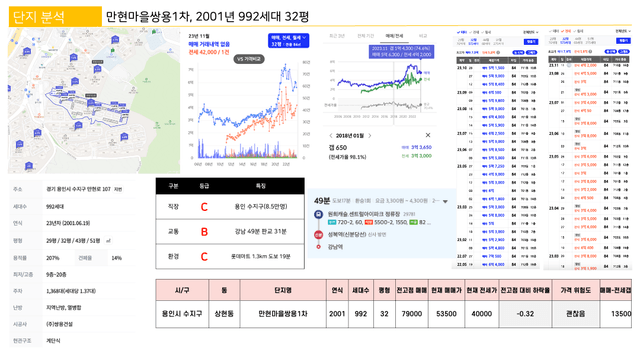640x360 pixels.
Task: Click the vertical cursor line on the 매매/전세 chart
Action: click(393, 93)
